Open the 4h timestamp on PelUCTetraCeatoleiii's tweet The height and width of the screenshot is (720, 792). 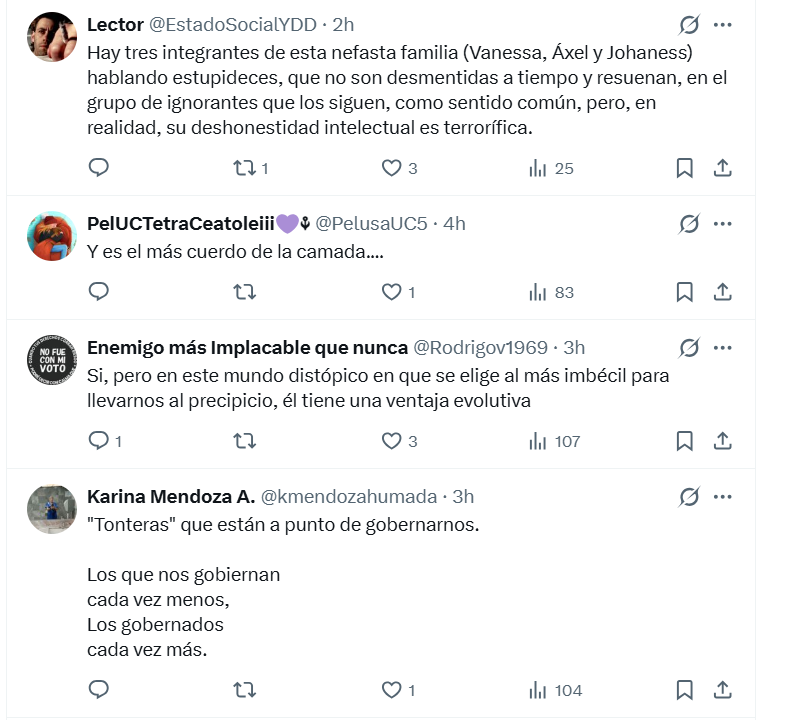tap(454, 224)
